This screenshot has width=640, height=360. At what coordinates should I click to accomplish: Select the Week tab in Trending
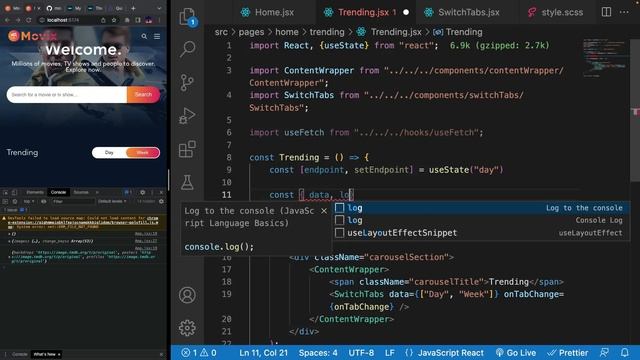(142, 152)
